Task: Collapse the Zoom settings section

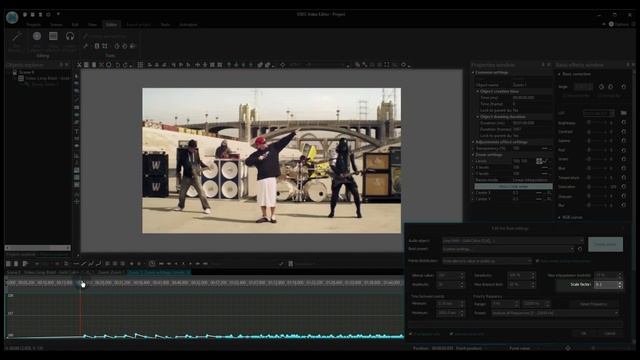Action: pyautogui.click(x=473, y=155)
